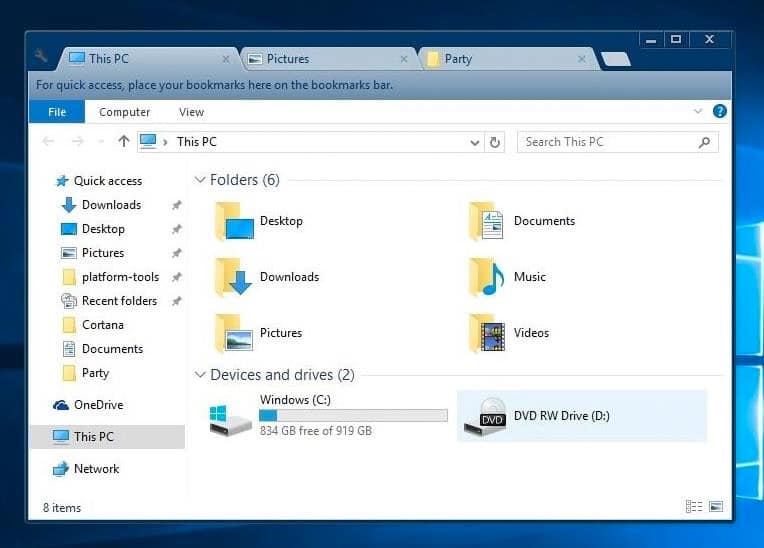The height and width of the screenshot is (548, 764).
Task: Go up one level with up arrow
Action: pyautogui.click(x=124, y=142)
